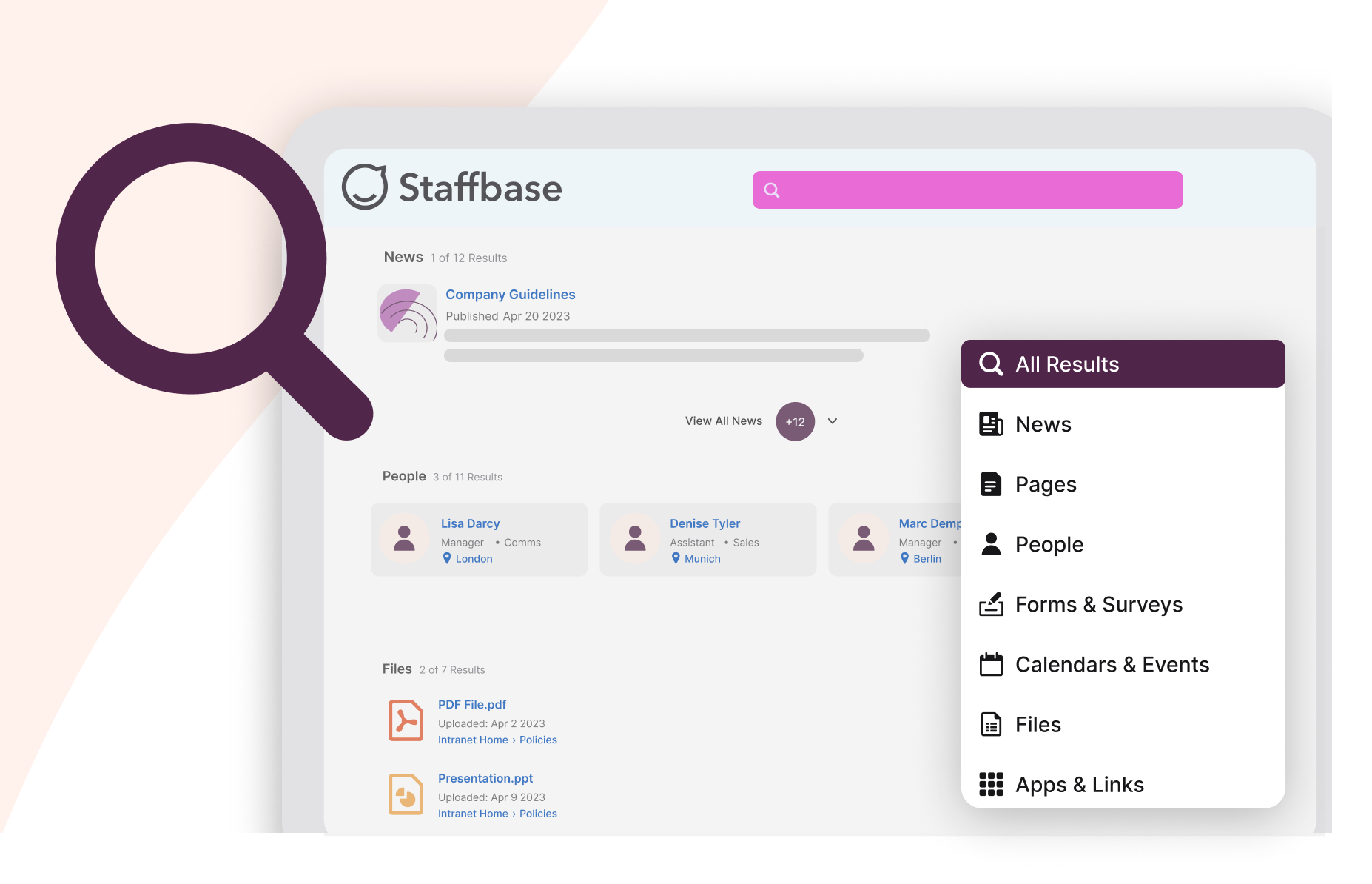
Task: Click the Company Guidelines article thumbnail
Action: [x=408, y=313]
